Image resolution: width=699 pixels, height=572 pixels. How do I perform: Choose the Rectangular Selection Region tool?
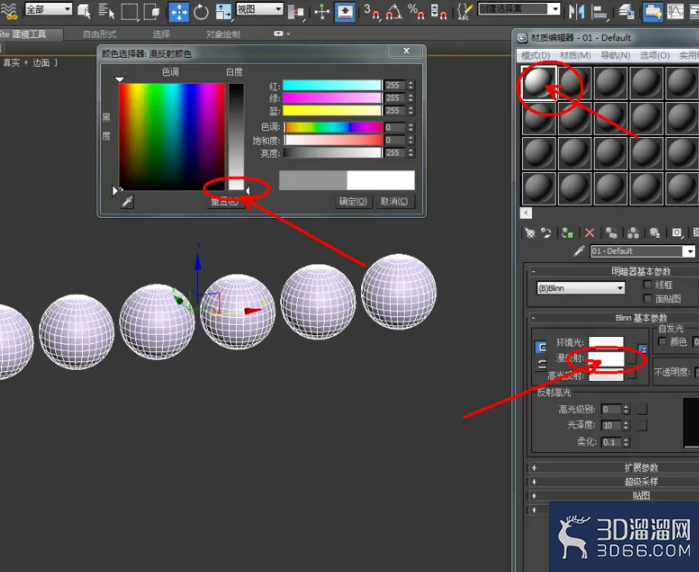[130, 12]
